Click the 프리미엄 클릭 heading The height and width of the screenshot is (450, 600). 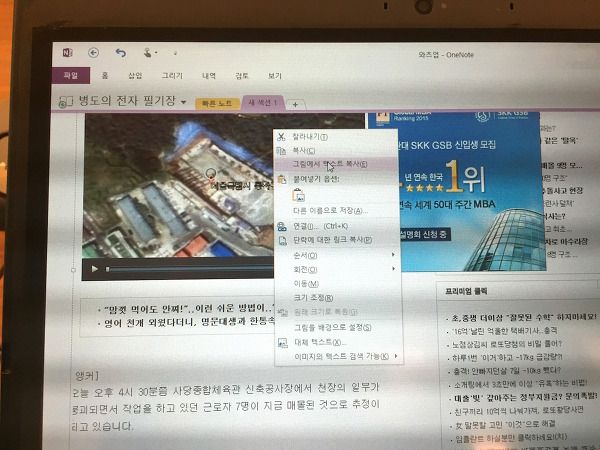click(466, 291)
